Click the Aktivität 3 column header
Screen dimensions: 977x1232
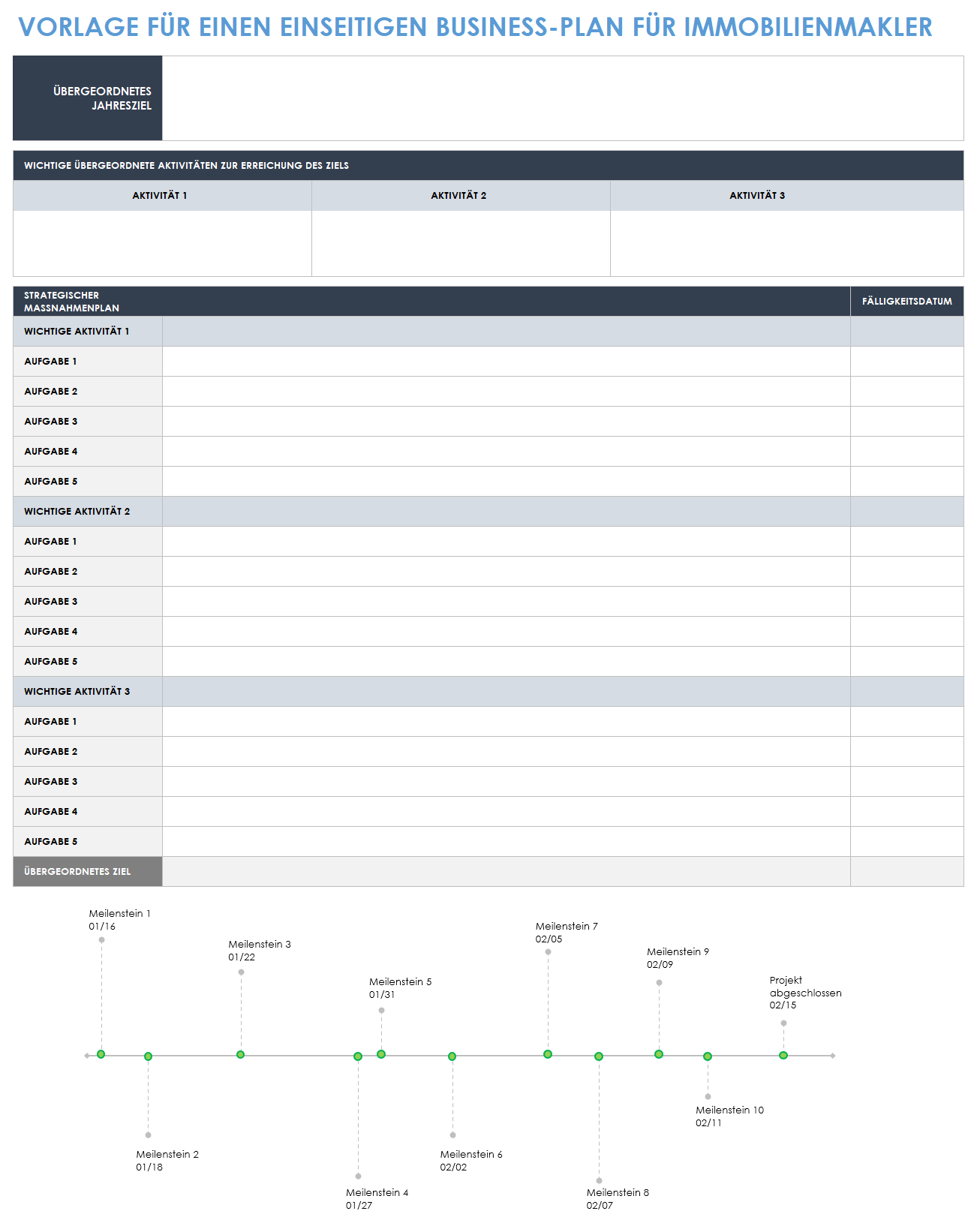click(x=787, y=196)
